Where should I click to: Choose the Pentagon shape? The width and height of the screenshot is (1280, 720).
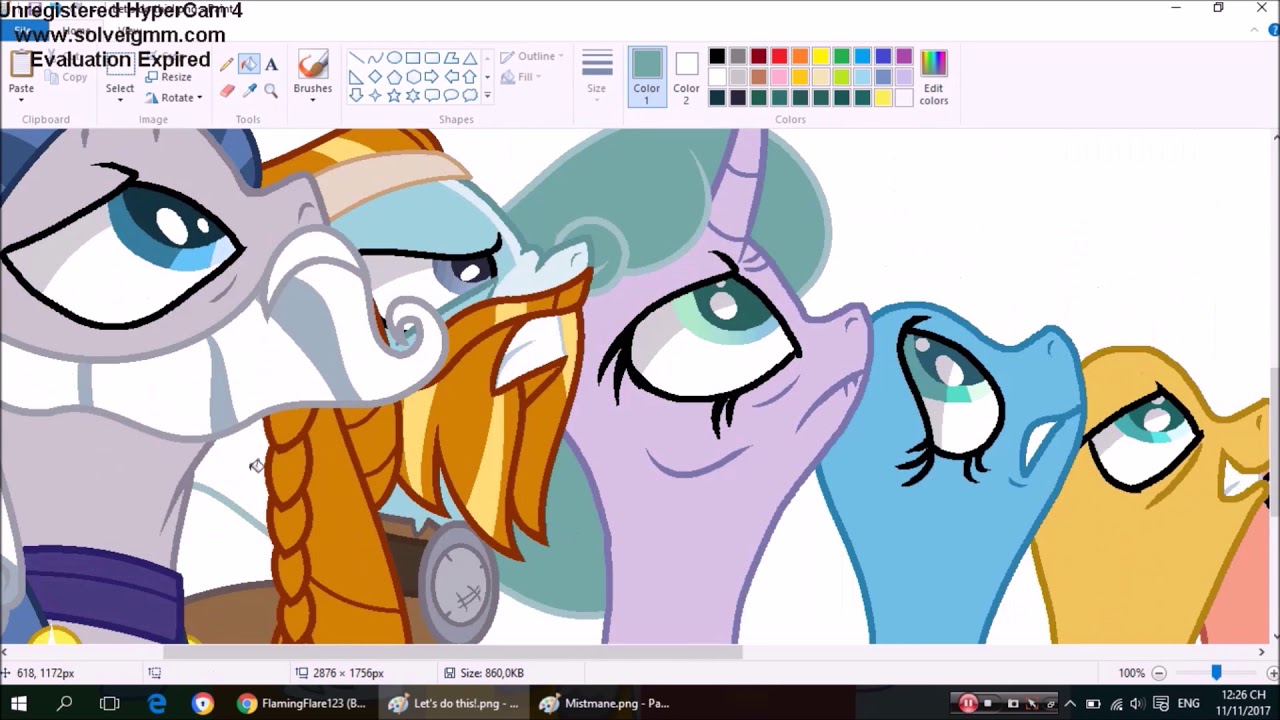coord(394,77)
